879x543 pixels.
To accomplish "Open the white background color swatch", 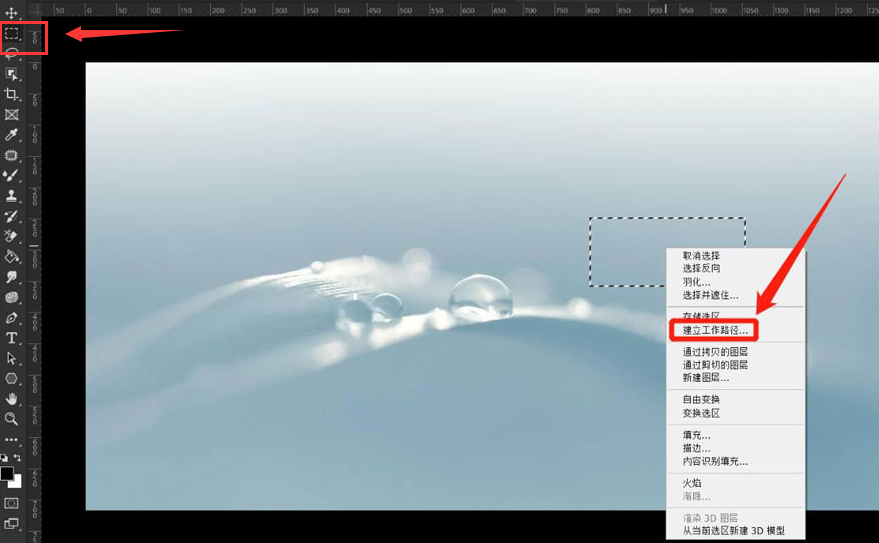I will tap(16, 482).
